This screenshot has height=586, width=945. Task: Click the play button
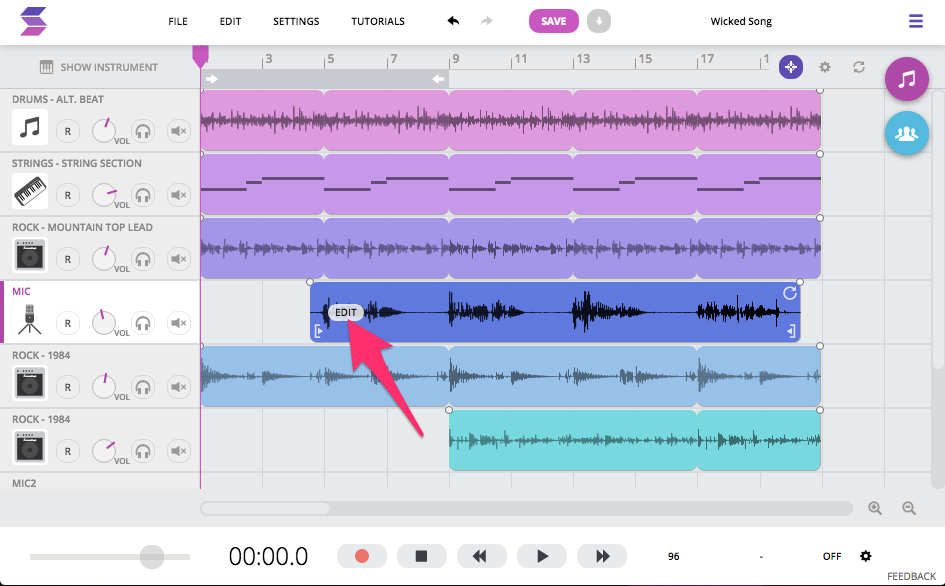click(x=542, y=556)
